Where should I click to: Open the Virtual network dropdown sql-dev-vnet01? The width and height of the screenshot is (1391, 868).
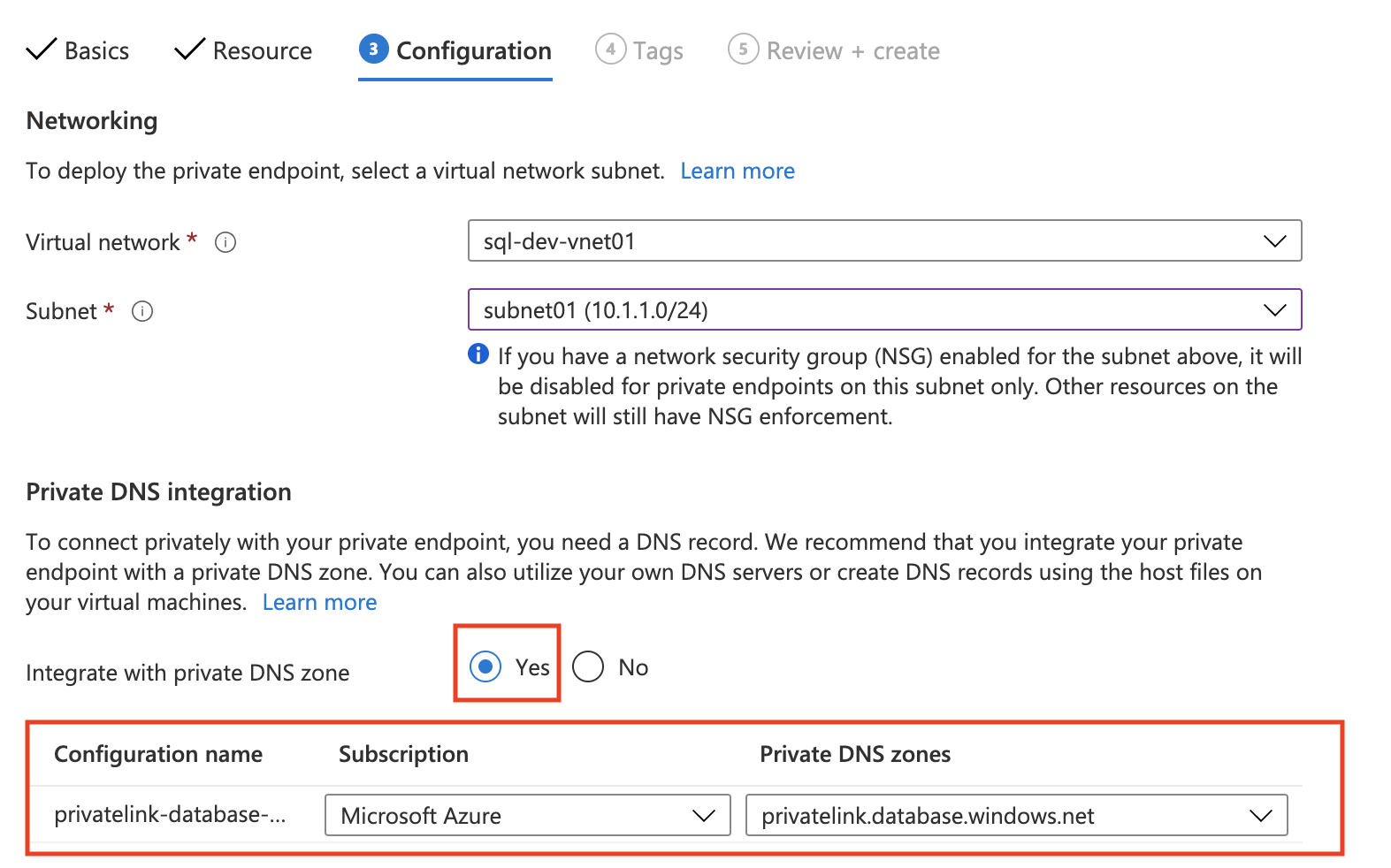pos(884,241)
